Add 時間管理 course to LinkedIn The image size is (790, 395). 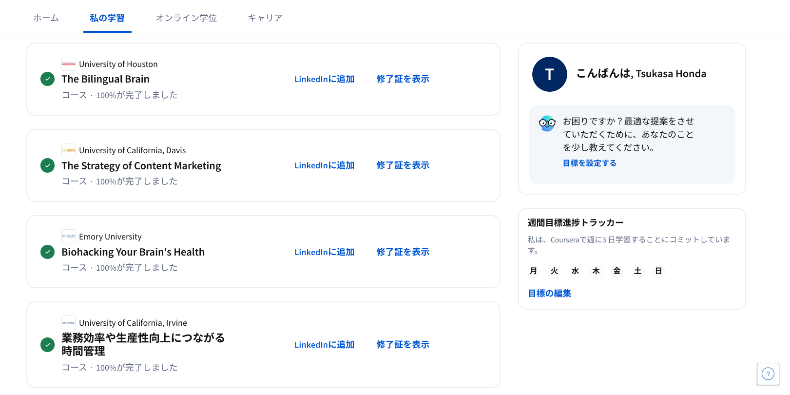(x=324, y=345)
